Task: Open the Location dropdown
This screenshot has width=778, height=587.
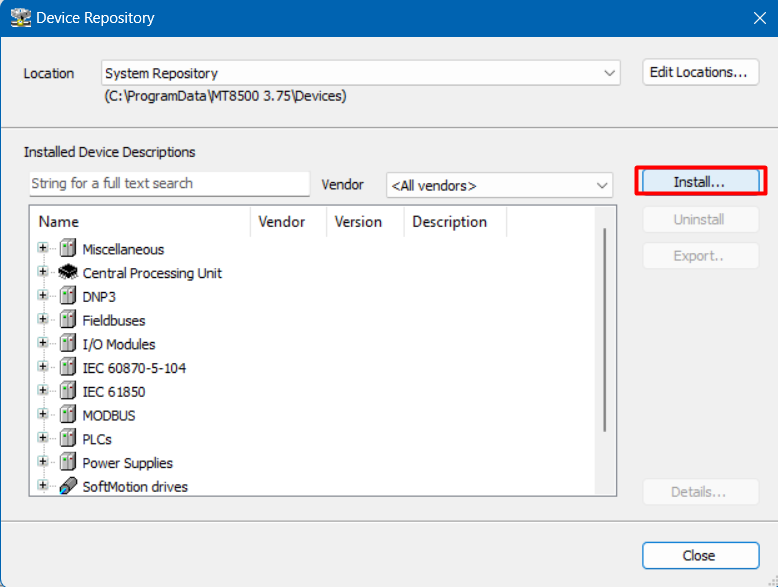Action: click(x=609, y=73)
